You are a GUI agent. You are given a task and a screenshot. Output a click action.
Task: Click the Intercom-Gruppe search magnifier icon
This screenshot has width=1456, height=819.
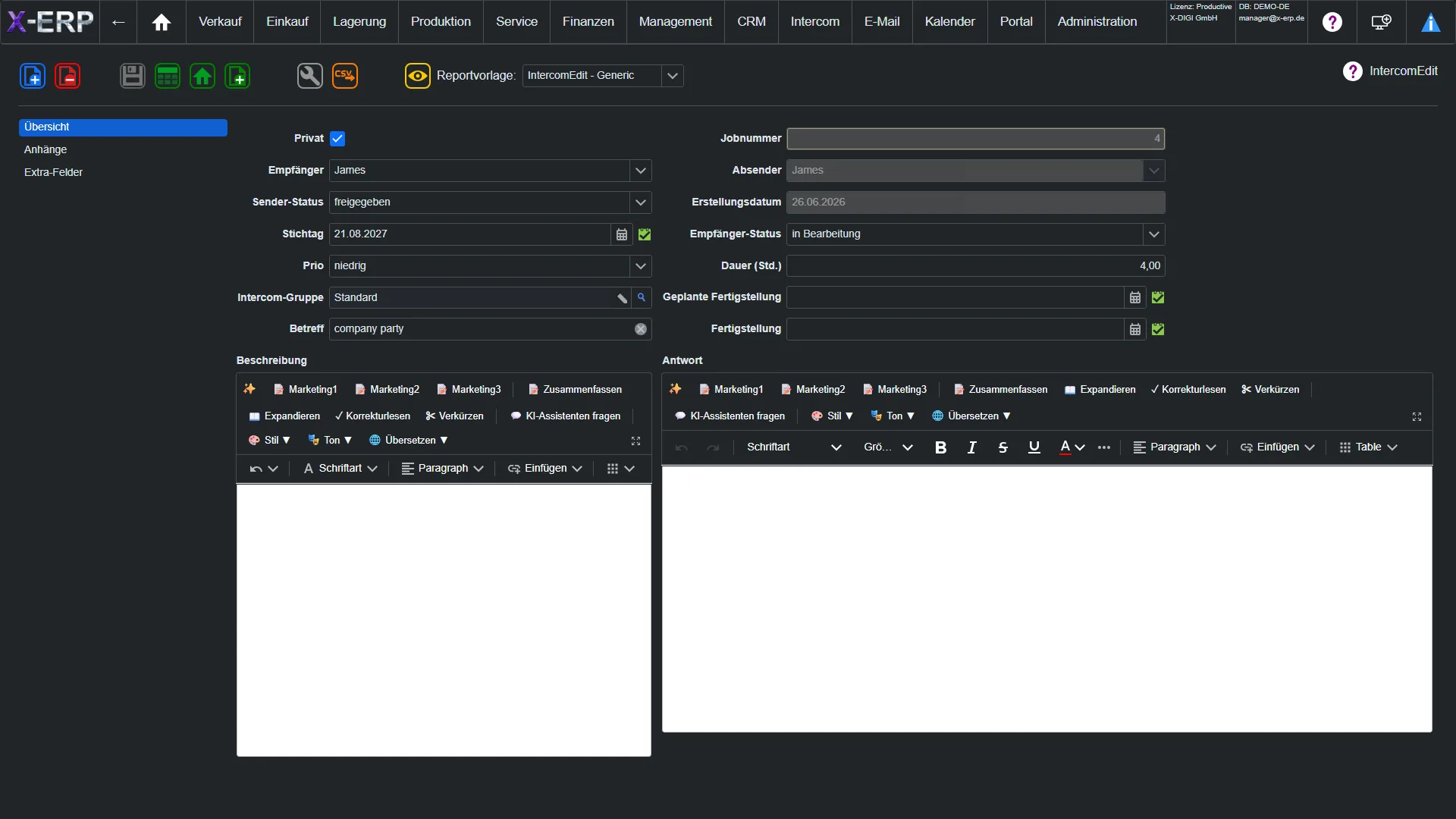[642, 297]
